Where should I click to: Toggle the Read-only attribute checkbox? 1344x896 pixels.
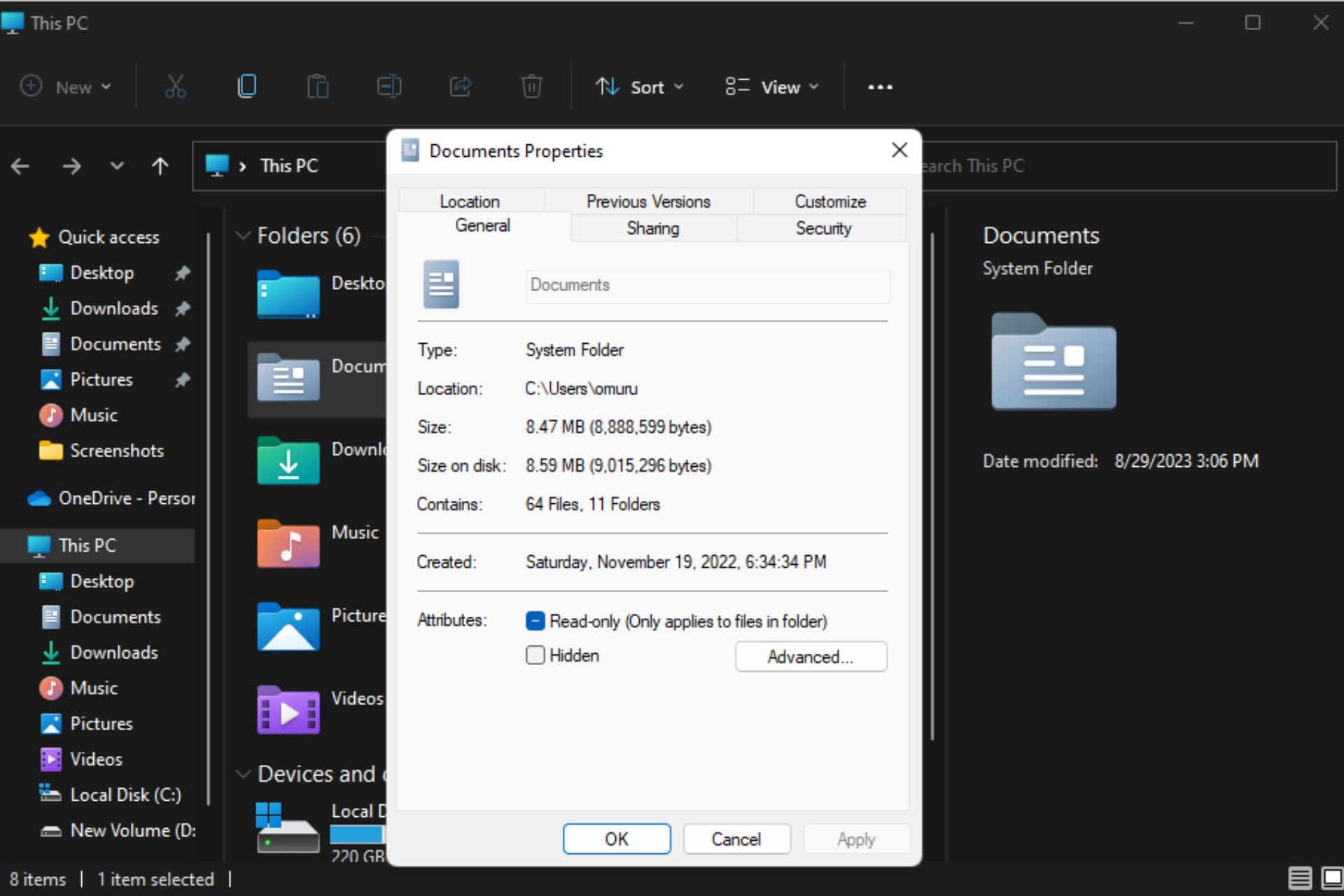point(535,621)
